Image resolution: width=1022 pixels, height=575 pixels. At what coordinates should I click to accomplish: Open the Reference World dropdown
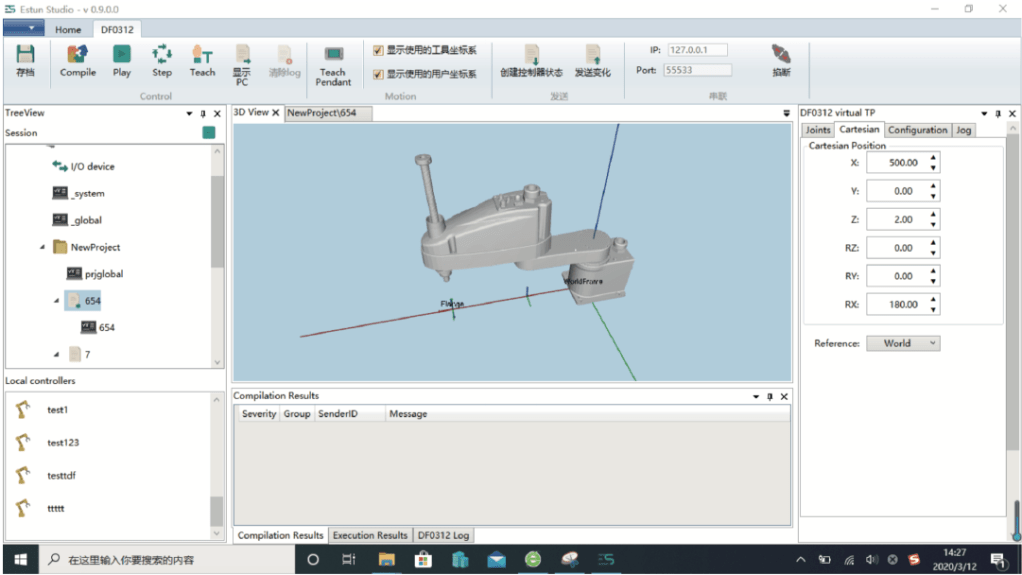coord(902,343)
